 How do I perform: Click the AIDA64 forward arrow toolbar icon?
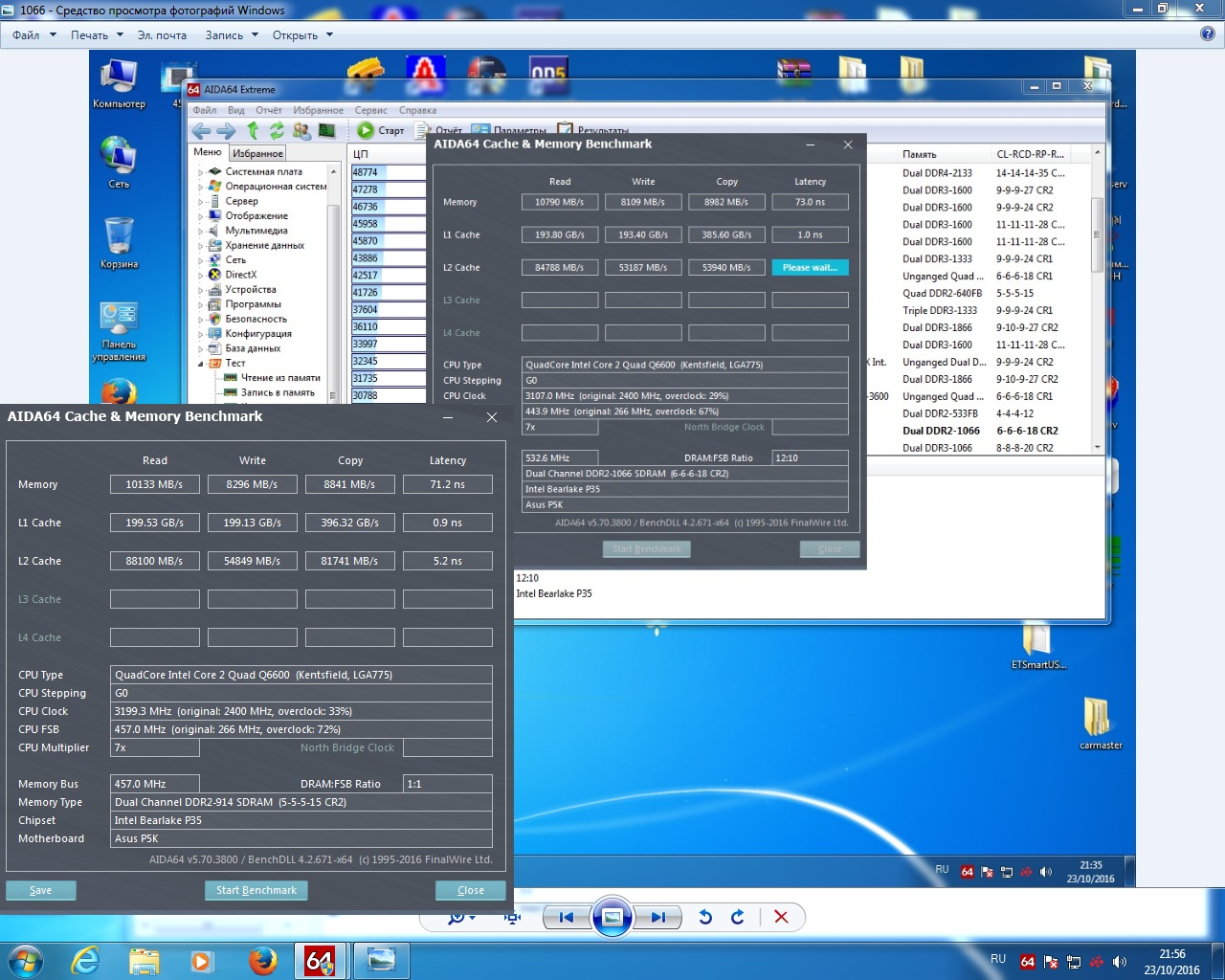click(226, 130)
